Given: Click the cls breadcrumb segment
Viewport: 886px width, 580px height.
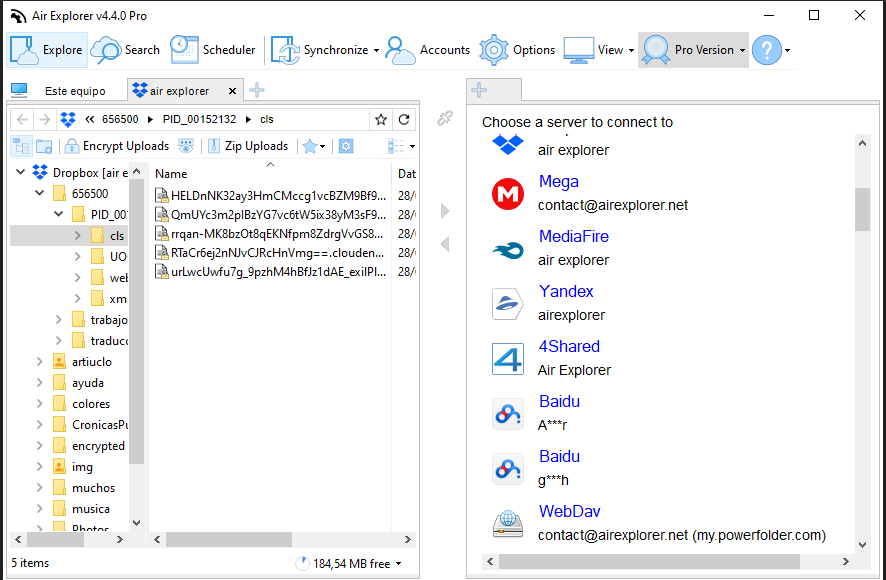Looking at the screenshot, I should (267, 119).
